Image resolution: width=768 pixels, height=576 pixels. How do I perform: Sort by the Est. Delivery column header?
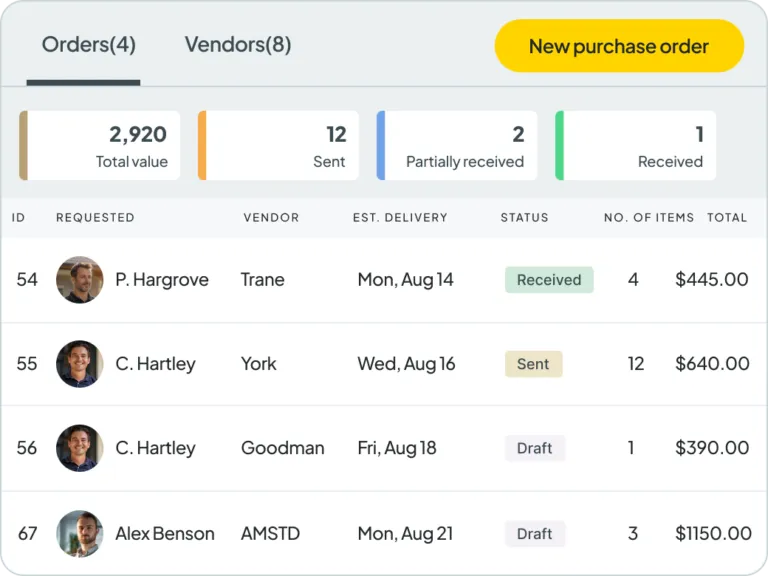click(x=400, y=218)
